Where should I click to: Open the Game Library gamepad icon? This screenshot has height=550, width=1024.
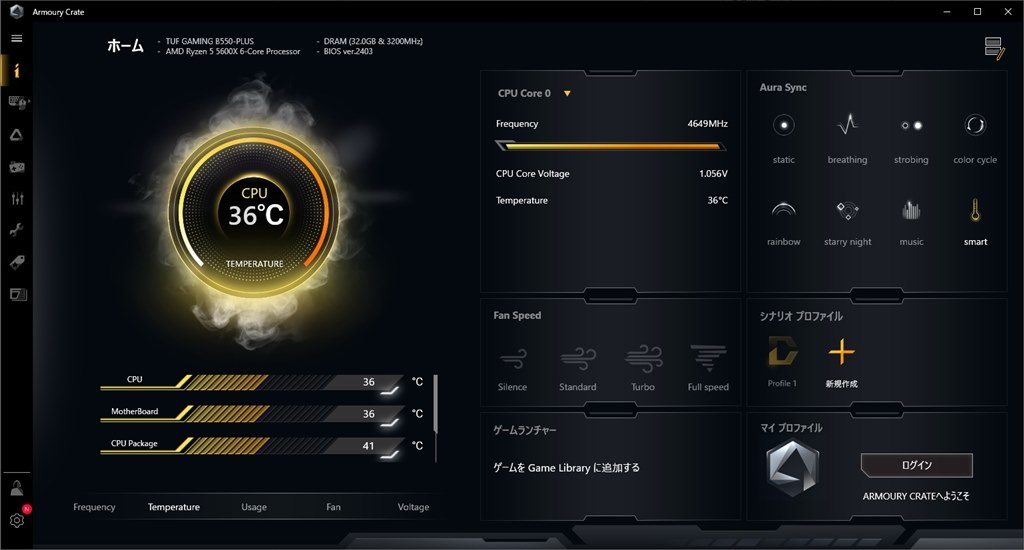pyautogui.click(x=17, y=167)
